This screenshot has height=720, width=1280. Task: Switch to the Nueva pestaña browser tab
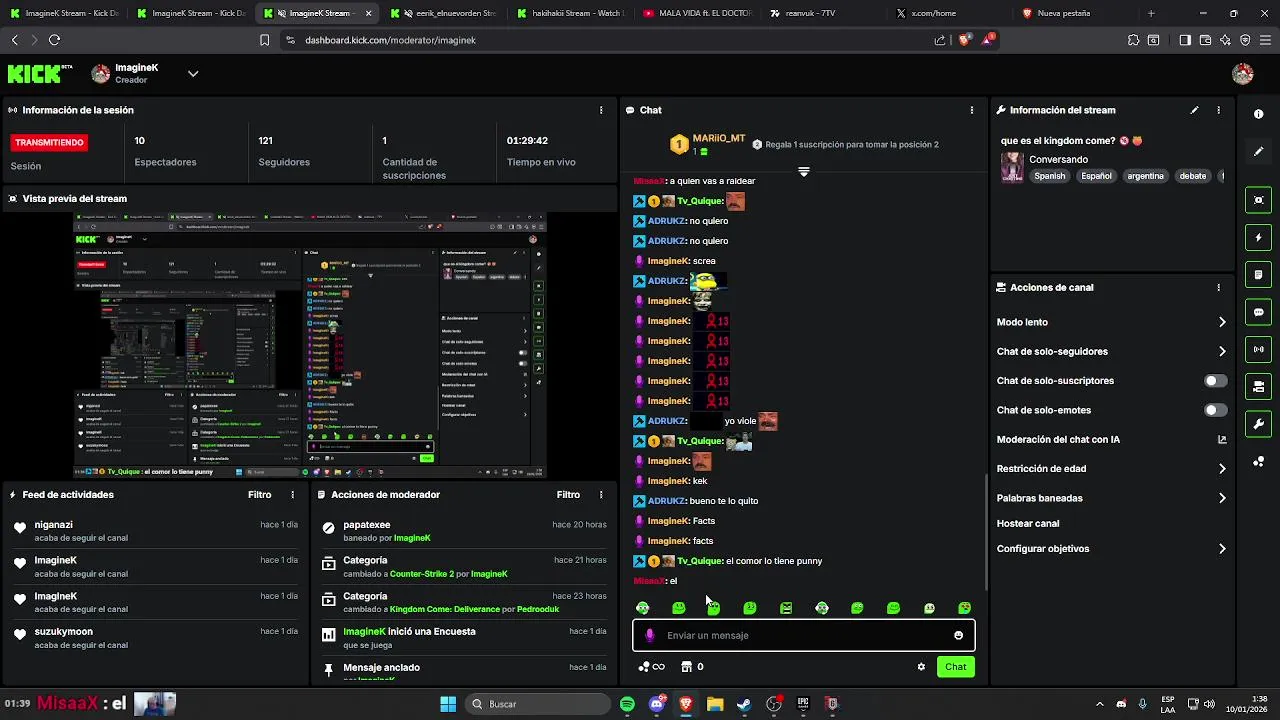tap(1075, 13)
